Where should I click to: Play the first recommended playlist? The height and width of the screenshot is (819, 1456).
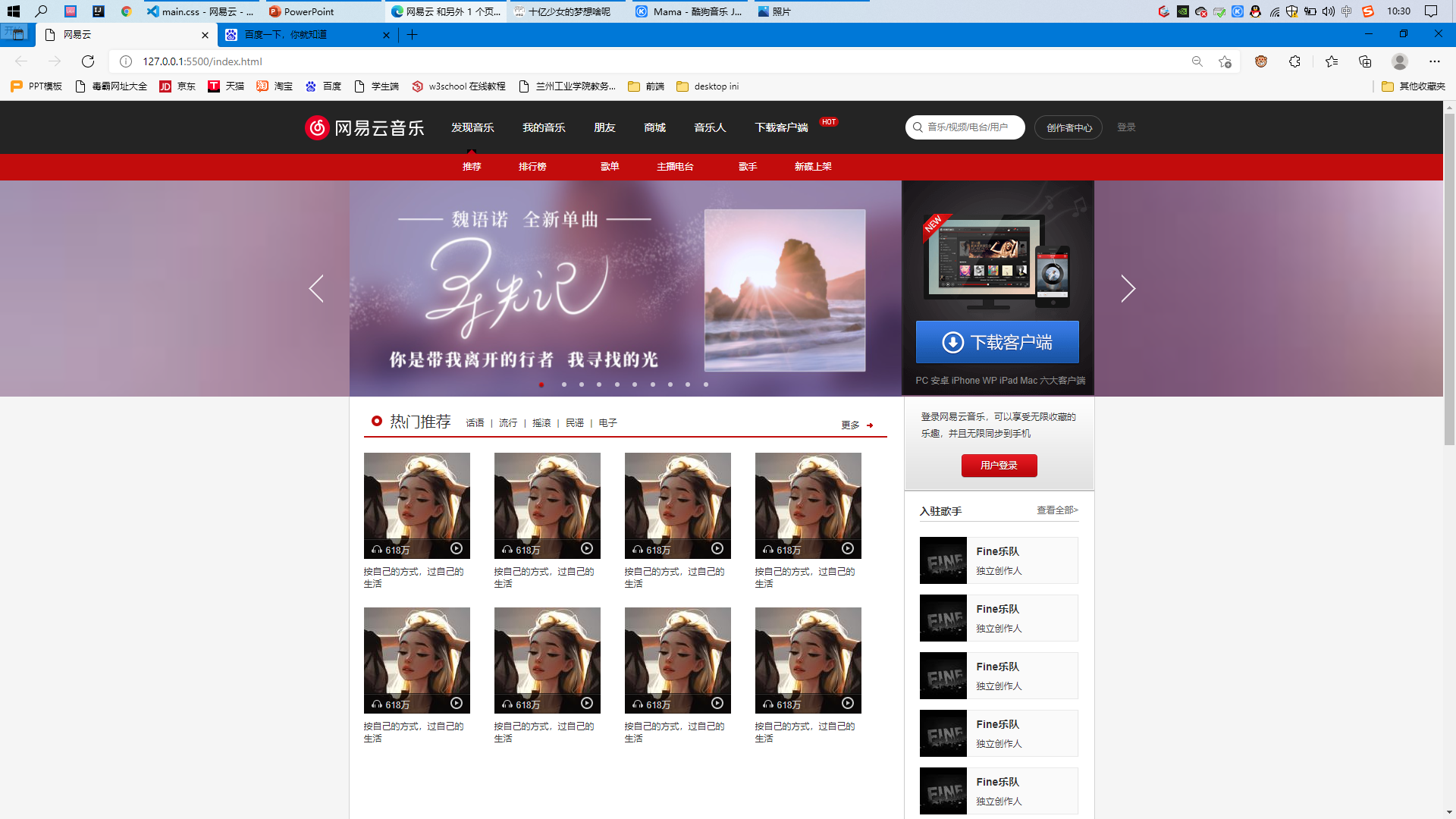(x=457, y=548)
